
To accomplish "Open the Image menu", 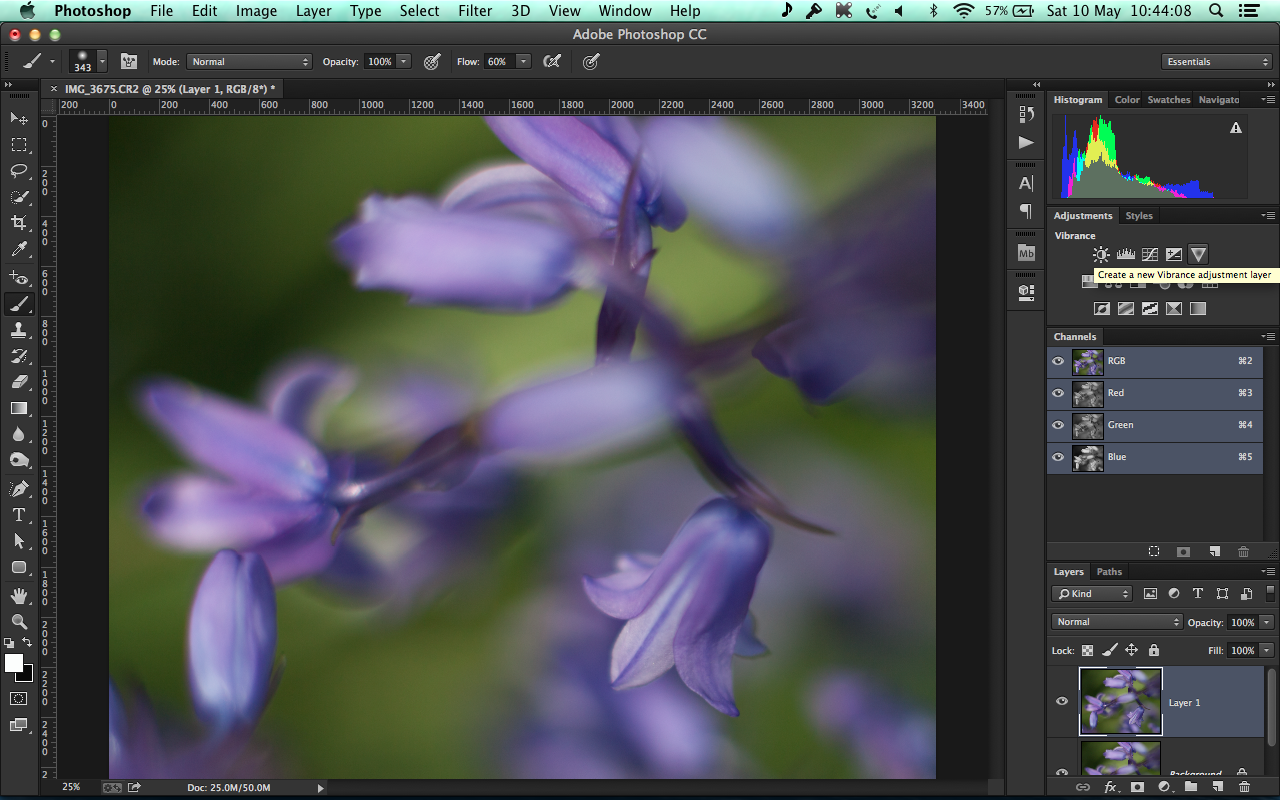I will (x=256, y=11).
